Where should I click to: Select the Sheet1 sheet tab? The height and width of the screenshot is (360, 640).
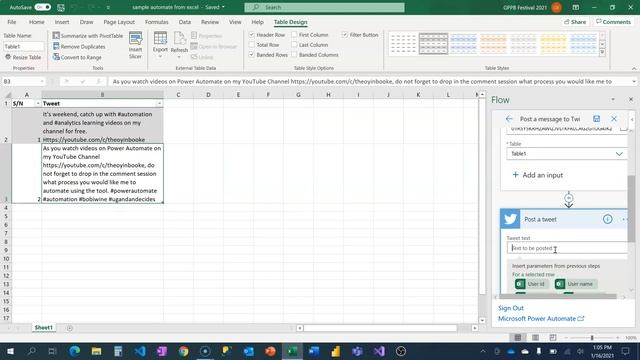[x=43, y=328]
